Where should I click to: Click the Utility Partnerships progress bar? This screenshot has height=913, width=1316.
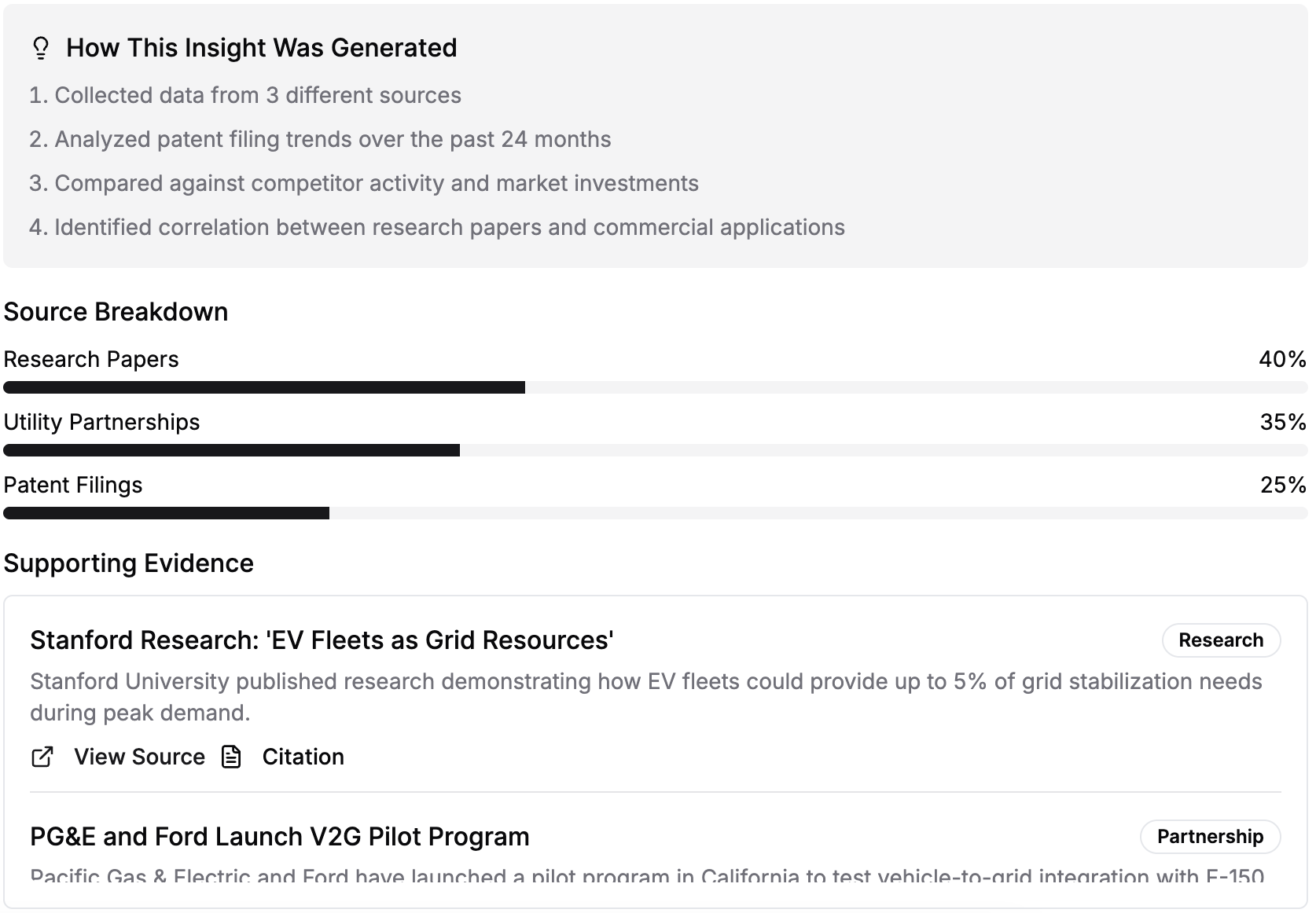pos(656,450)
